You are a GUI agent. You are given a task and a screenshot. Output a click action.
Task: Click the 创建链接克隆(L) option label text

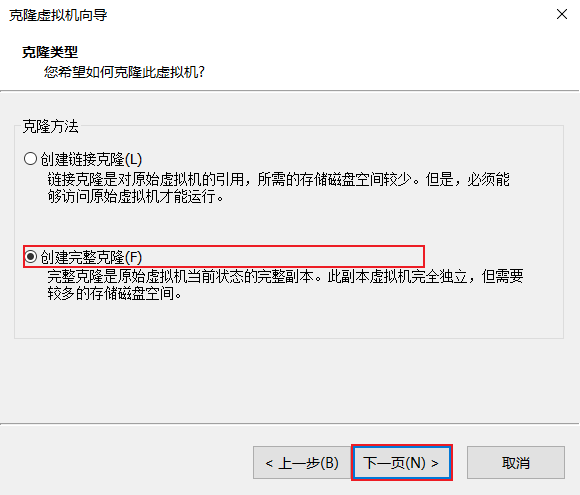coord(91,159)
